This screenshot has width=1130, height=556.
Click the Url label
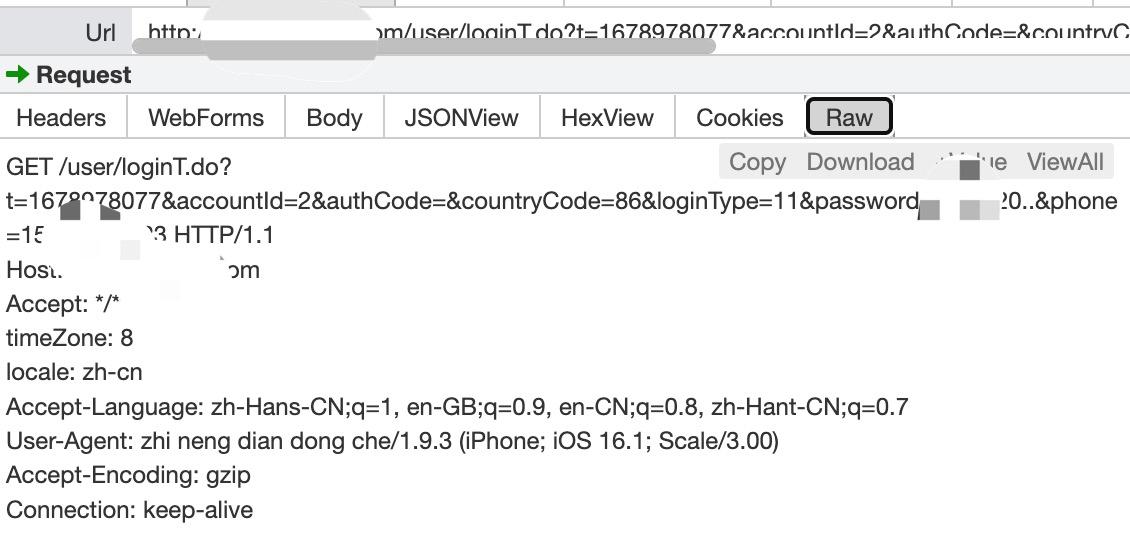point(100,32)
